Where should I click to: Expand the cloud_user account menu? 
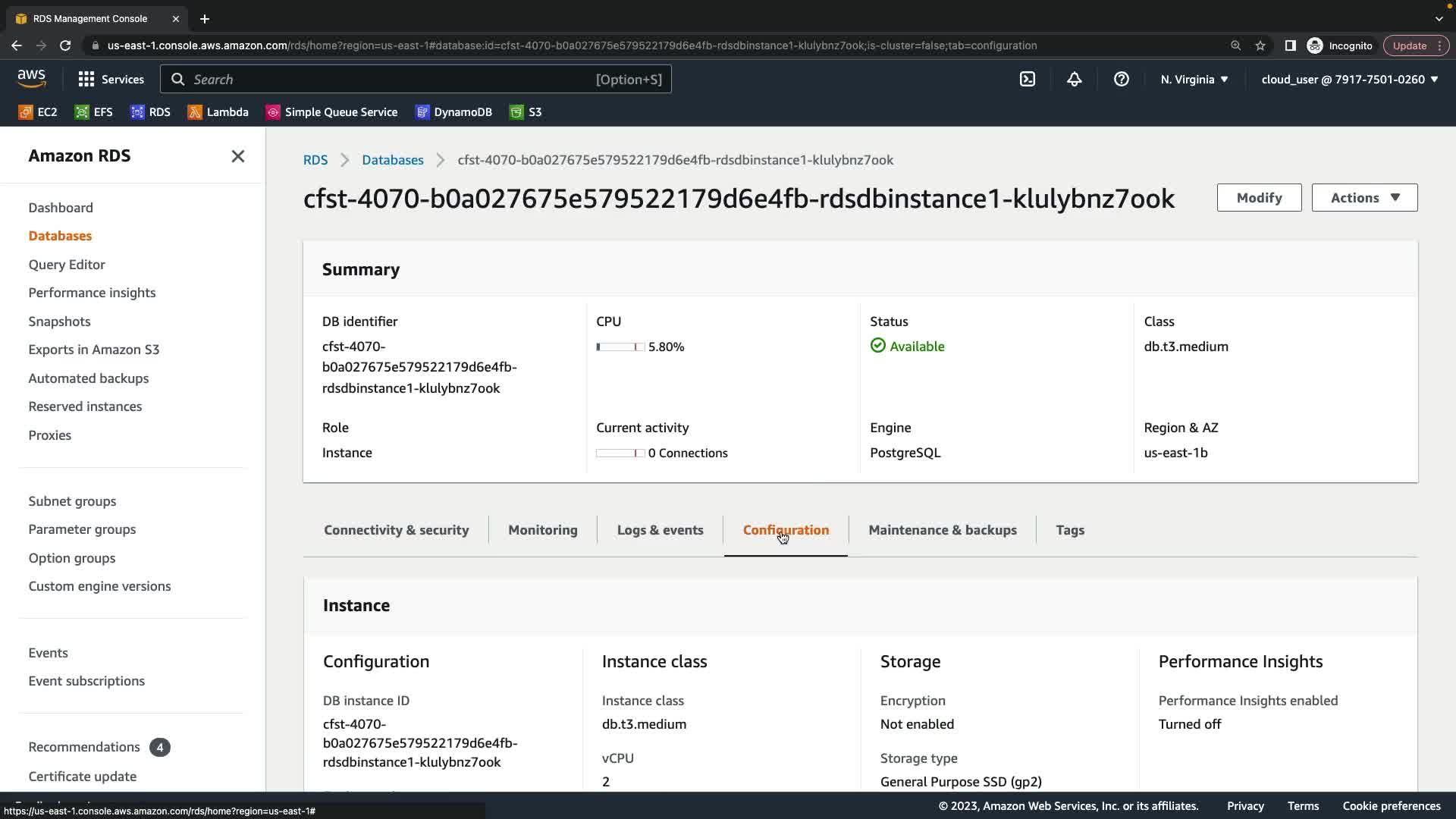[1349, 79]
